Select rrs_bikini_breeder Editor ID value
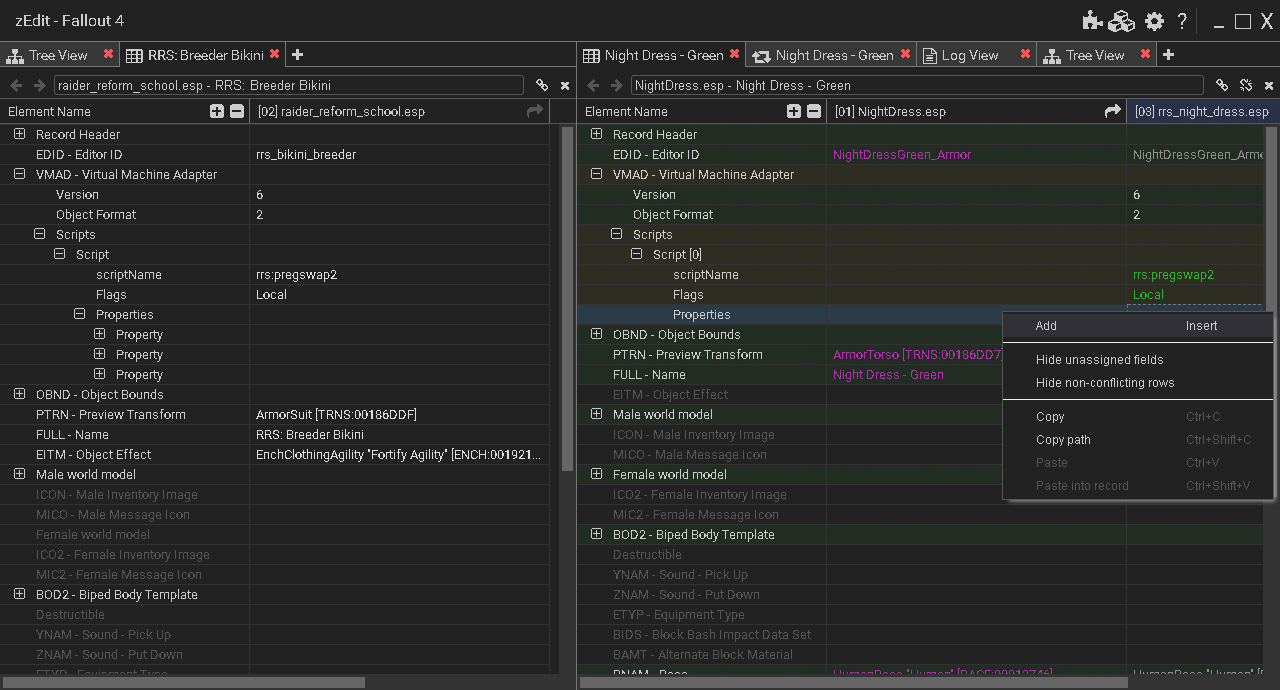The height and width of the screenshot is (690, 1280). click(x=306, y=154)
